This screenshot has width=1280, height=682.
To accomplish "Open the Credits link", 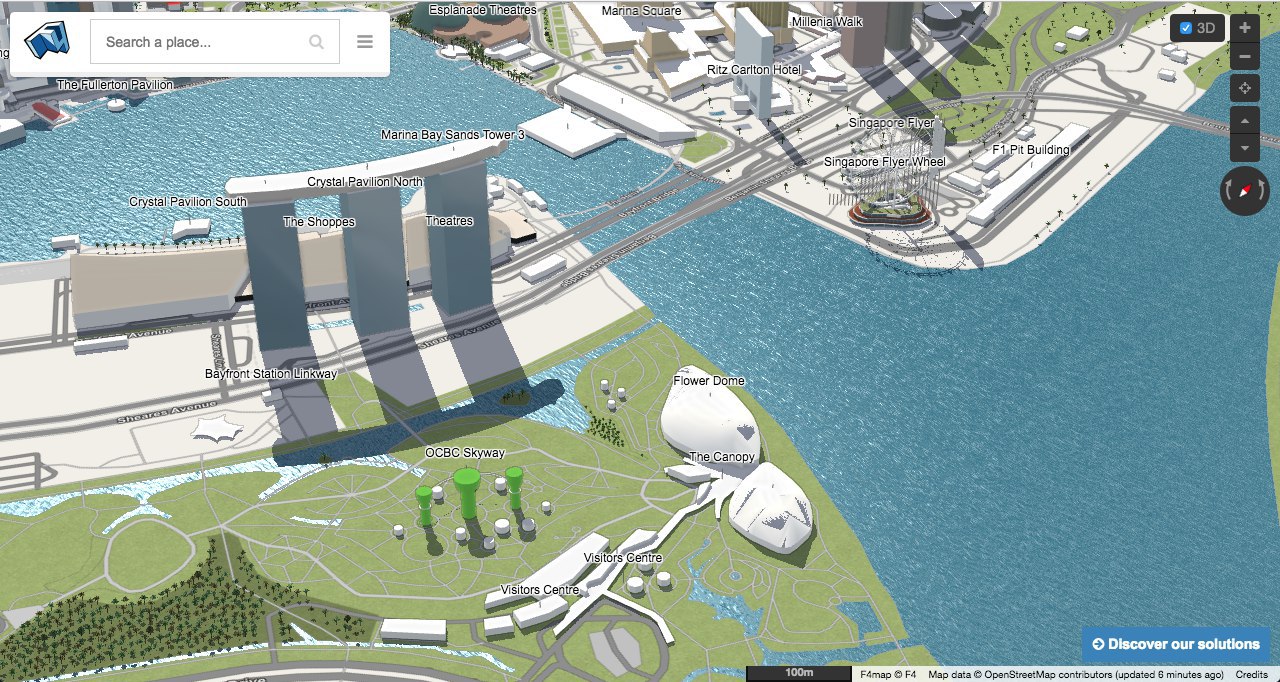I will pyautogui.click(x=1251, y=674).
